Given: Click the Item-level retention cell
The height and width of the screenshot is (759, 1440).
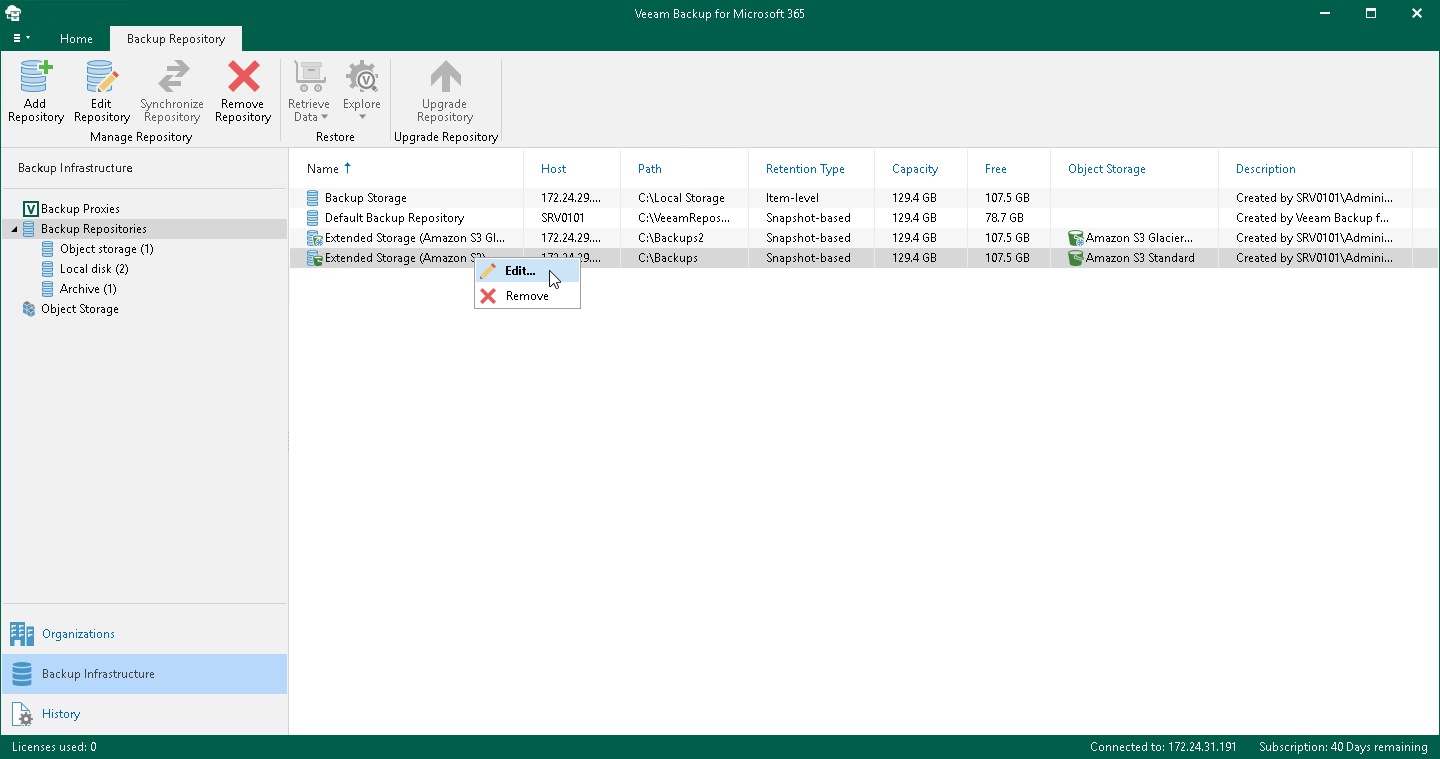Looking at the screenshot, I should click(x=793, y=198).
